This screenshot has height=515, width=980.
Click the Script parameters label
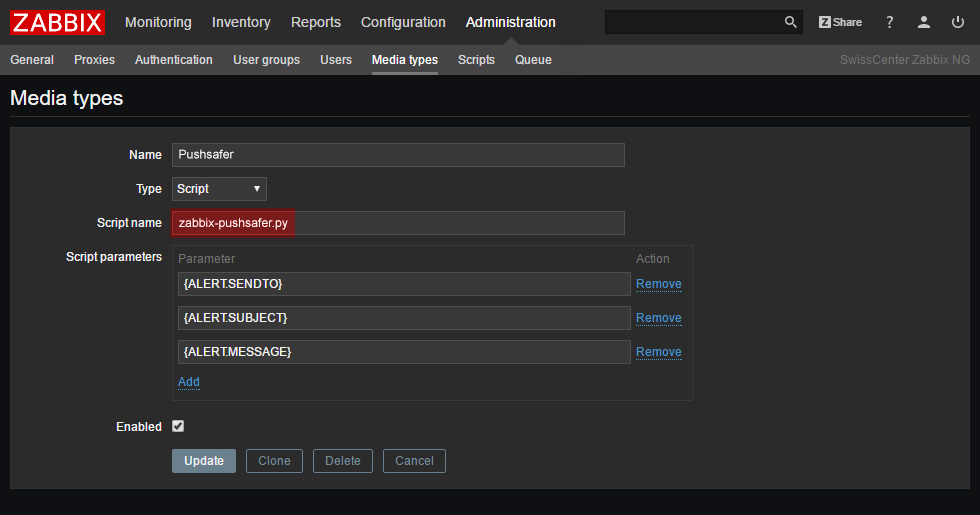tap(114, 257)
